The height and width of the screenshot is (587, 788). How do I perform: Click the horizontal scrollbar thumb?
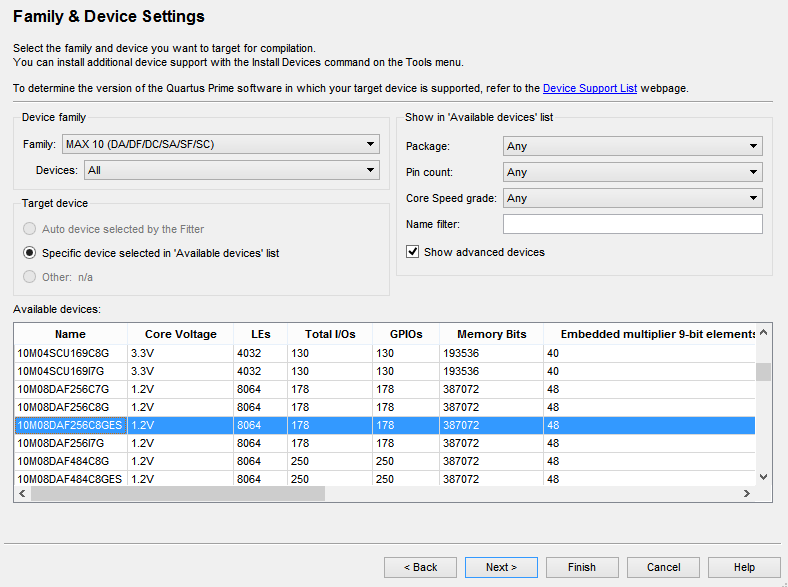(178, 494)
